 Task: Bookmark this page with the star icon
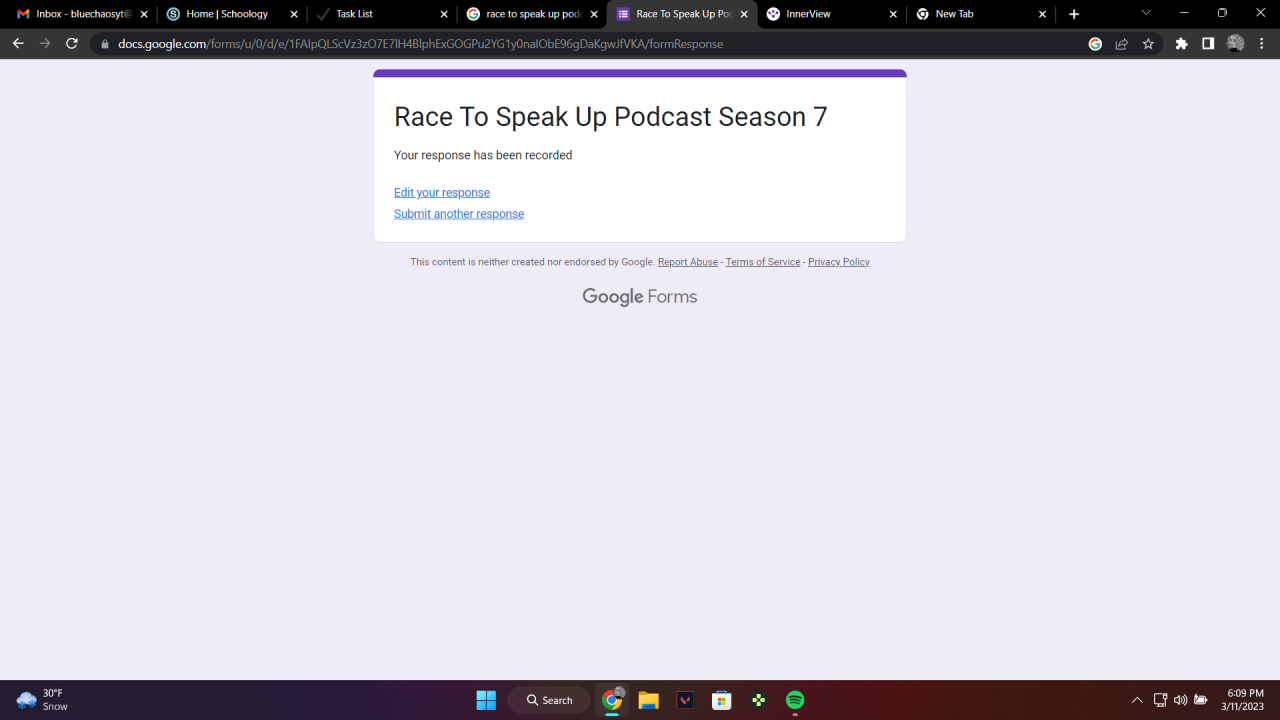1148,44
